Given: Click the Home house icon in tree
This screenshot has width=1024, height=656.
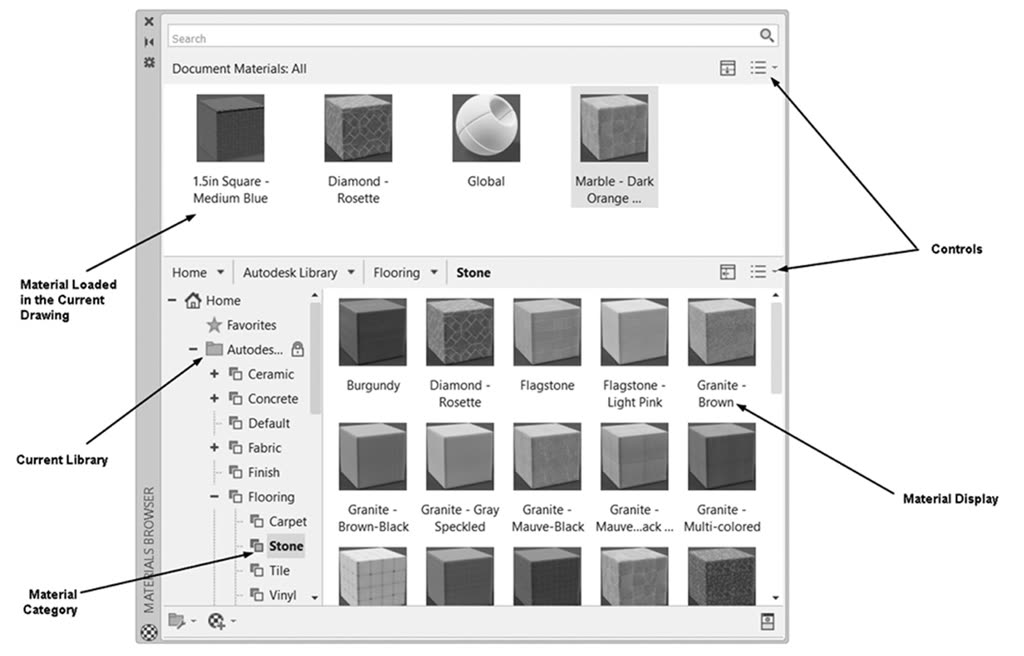Looking at the screenshot, I should click(x=193, y=301).
